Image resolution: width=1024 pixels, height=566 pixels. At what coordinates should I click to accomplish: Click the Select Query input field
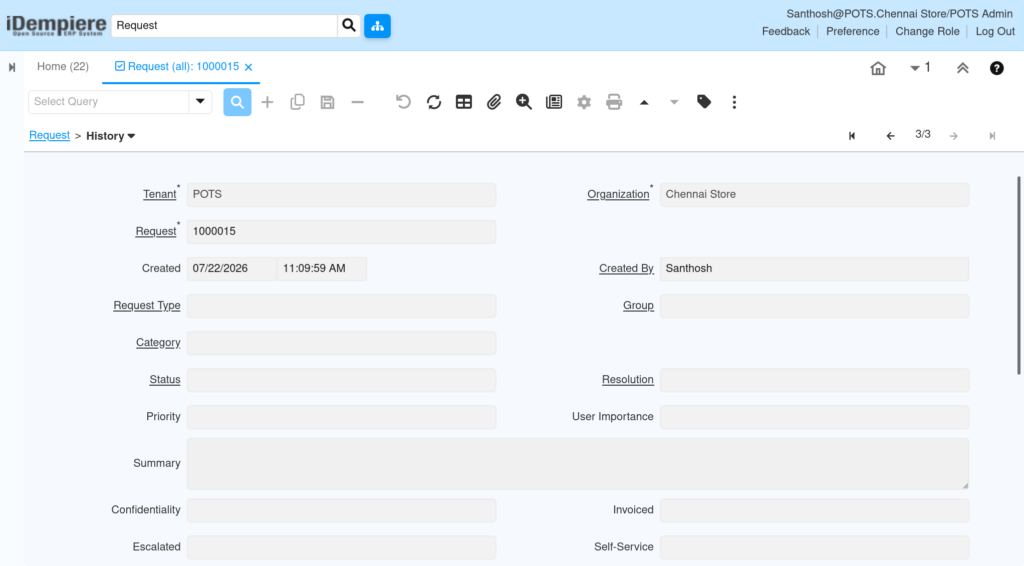coord(109,102)
